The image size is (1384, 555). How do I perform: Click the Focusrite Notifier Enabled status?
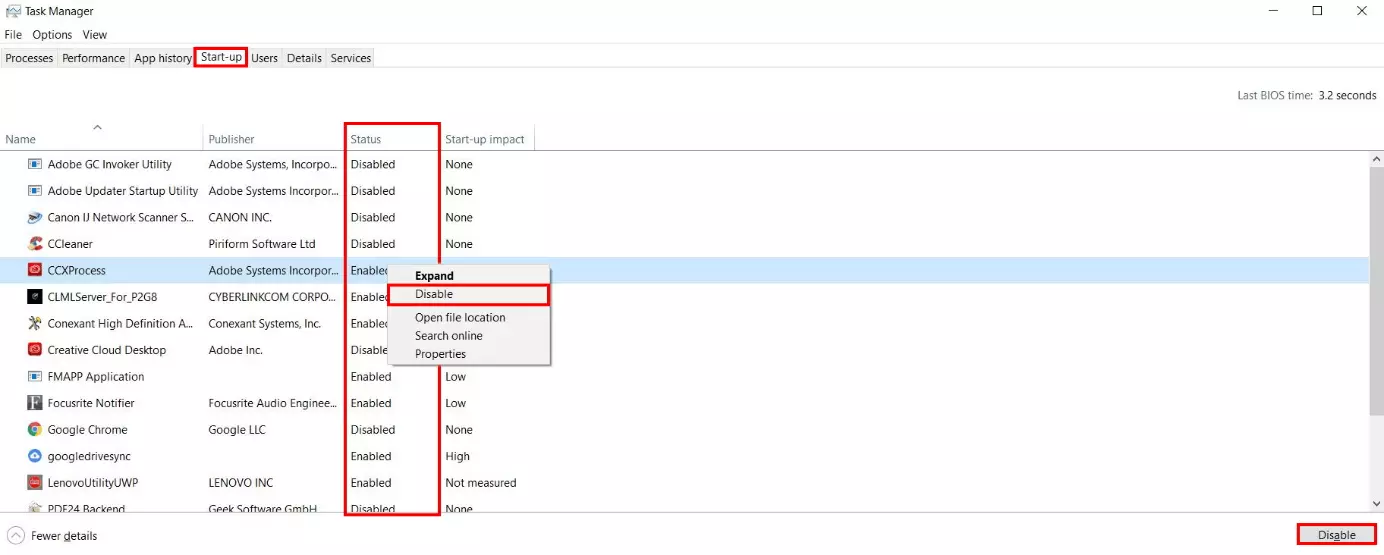[371, 403]
